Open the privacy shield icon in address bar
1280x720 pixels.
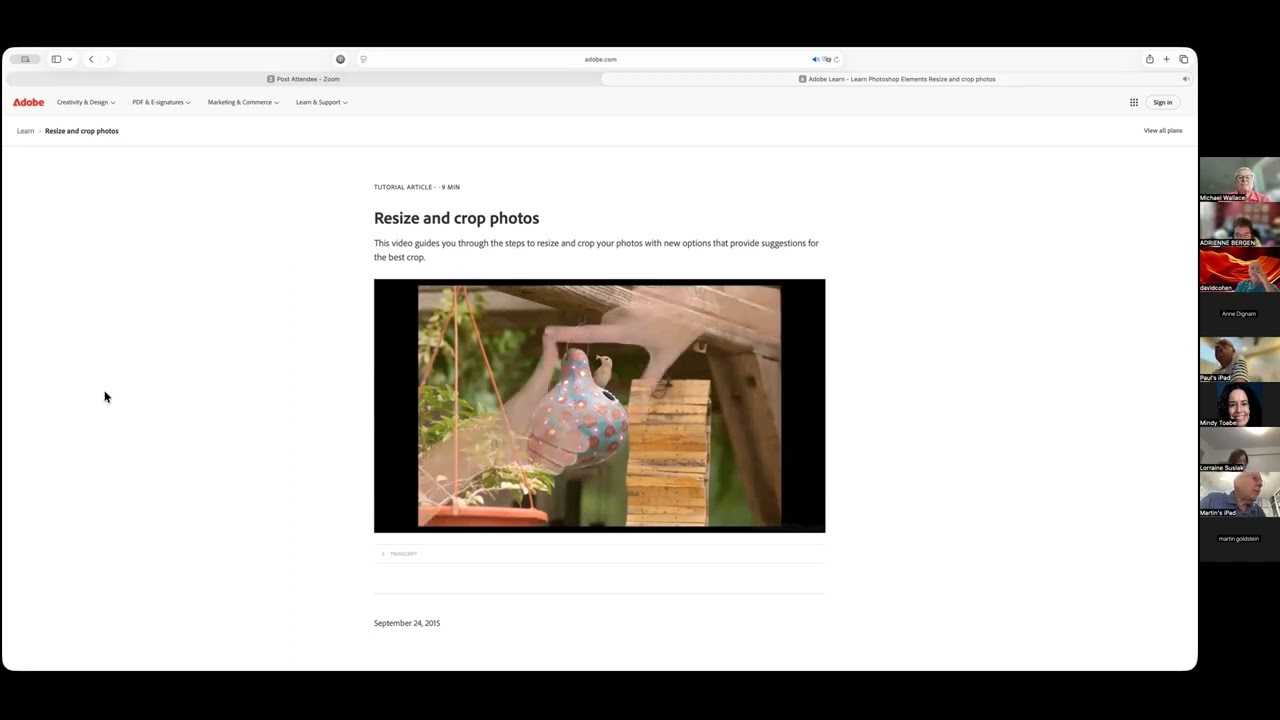[340, 59]
